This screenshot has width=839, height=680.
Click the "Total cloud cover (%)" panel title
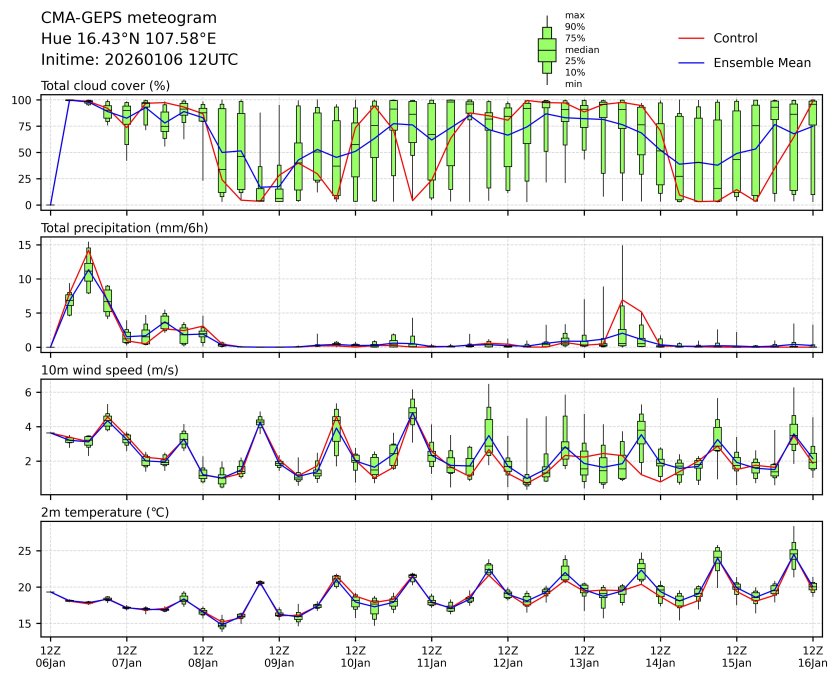tap(105, 86)
